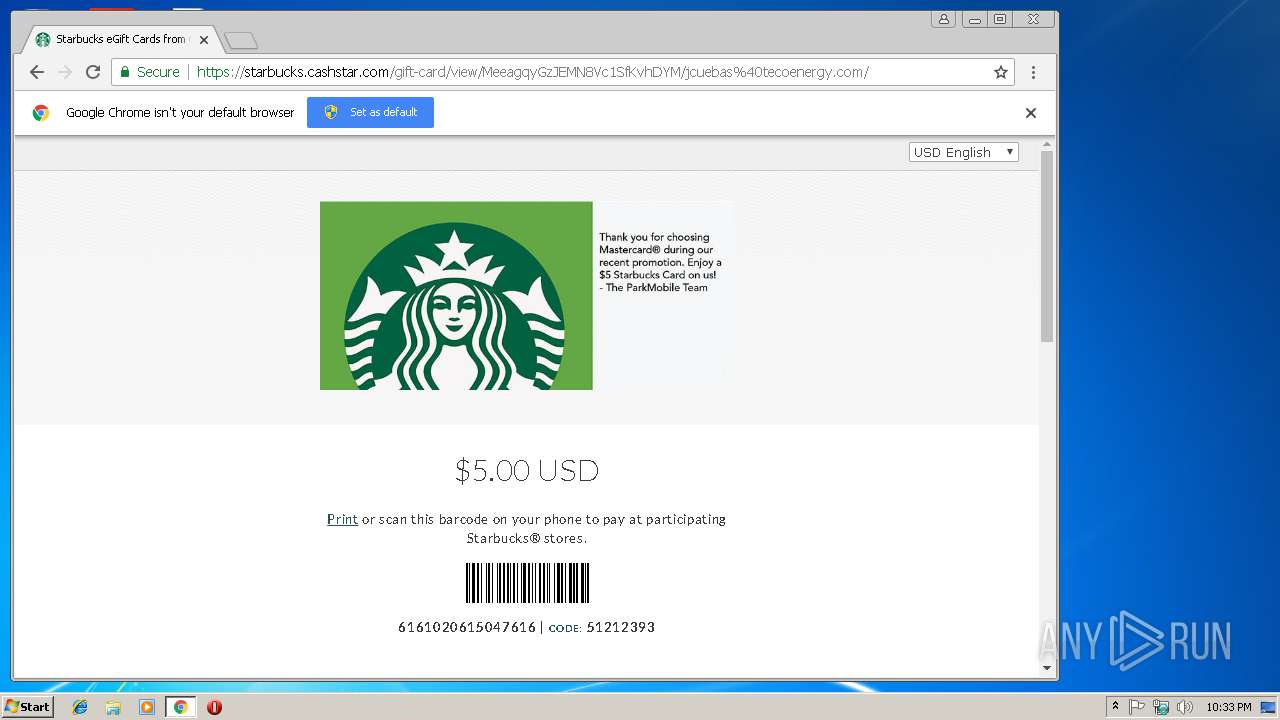This screenshot has height=720, width=1280.
Task: Click the address bar URL
Action: (x=532, y=72)
